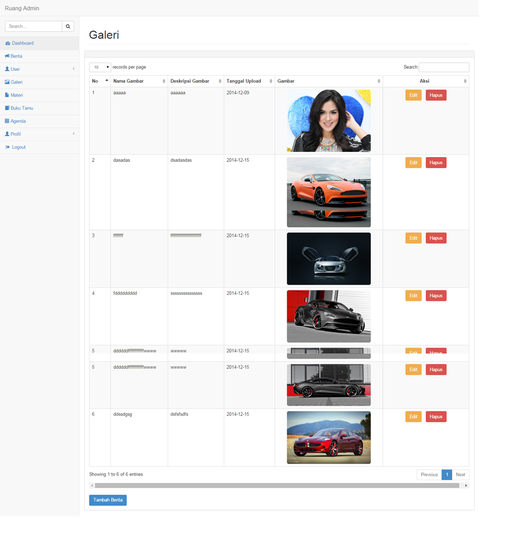Image resolution: width=532 pixels, height=540 pixels.
Task: Edit the row 3 gallery entry
Action: [x=414, y=238]
